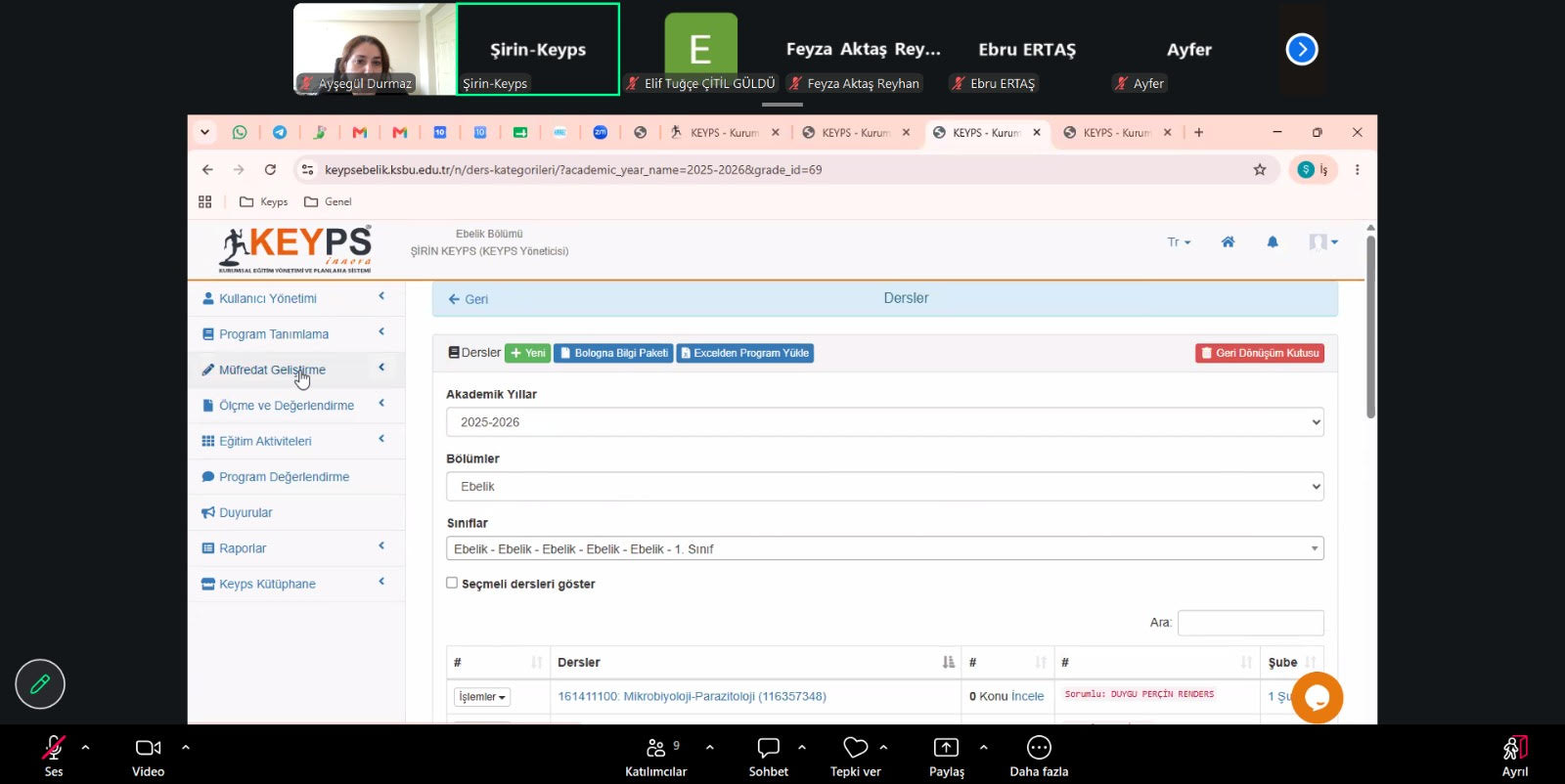The height and width of the screenshot is (784, 1565).
Task: Start camera with the Video button
Action: (149, 757)
